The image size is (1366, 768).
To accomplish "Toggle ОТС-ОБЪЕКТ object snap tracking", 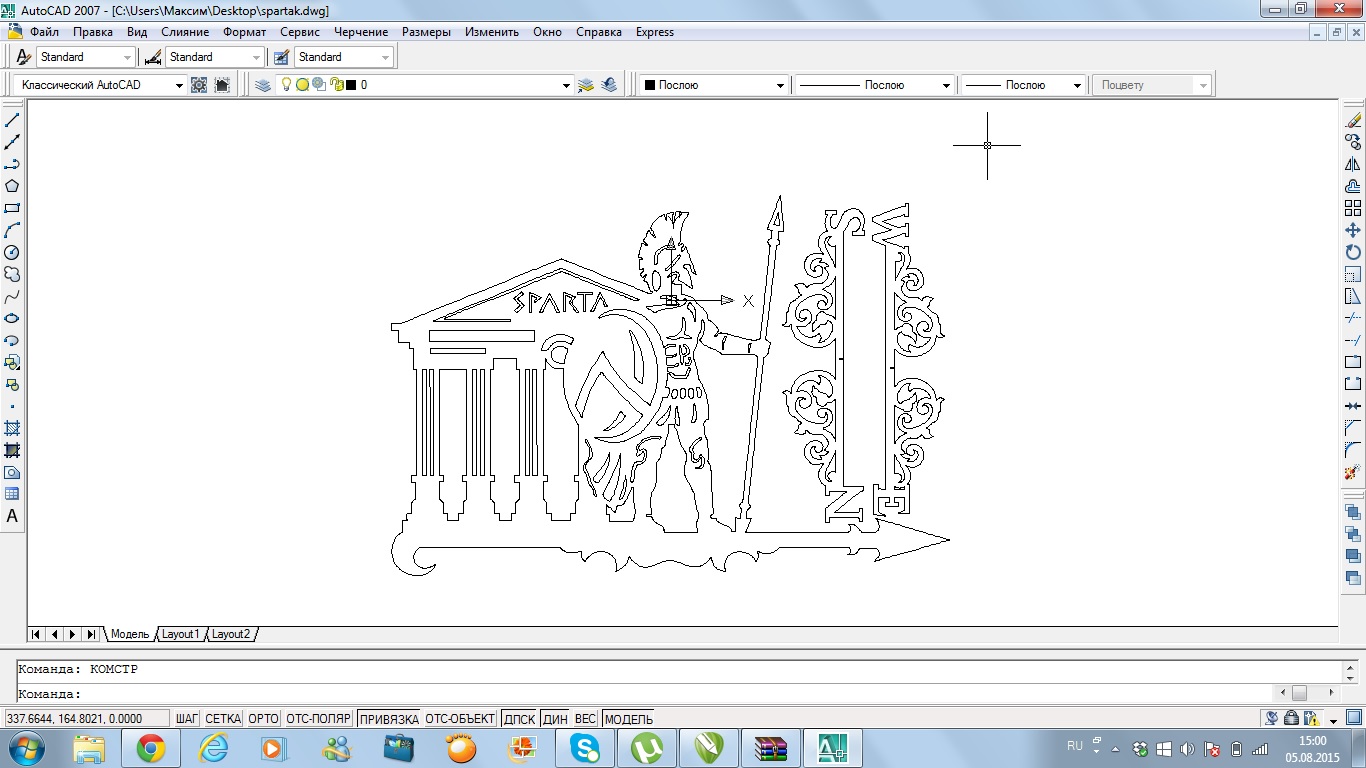I will [460, 719].
